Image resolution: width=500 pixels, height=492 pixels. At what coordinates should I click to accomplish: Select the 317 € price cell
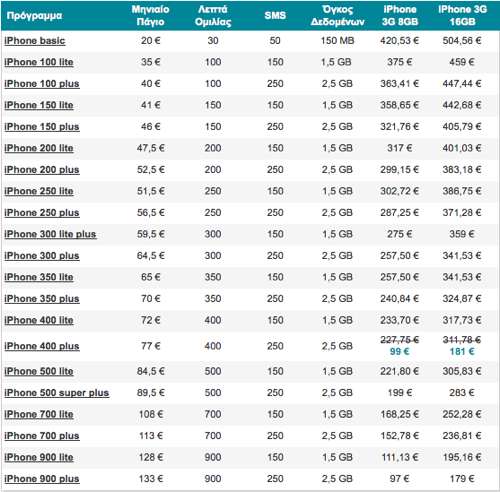400,148
